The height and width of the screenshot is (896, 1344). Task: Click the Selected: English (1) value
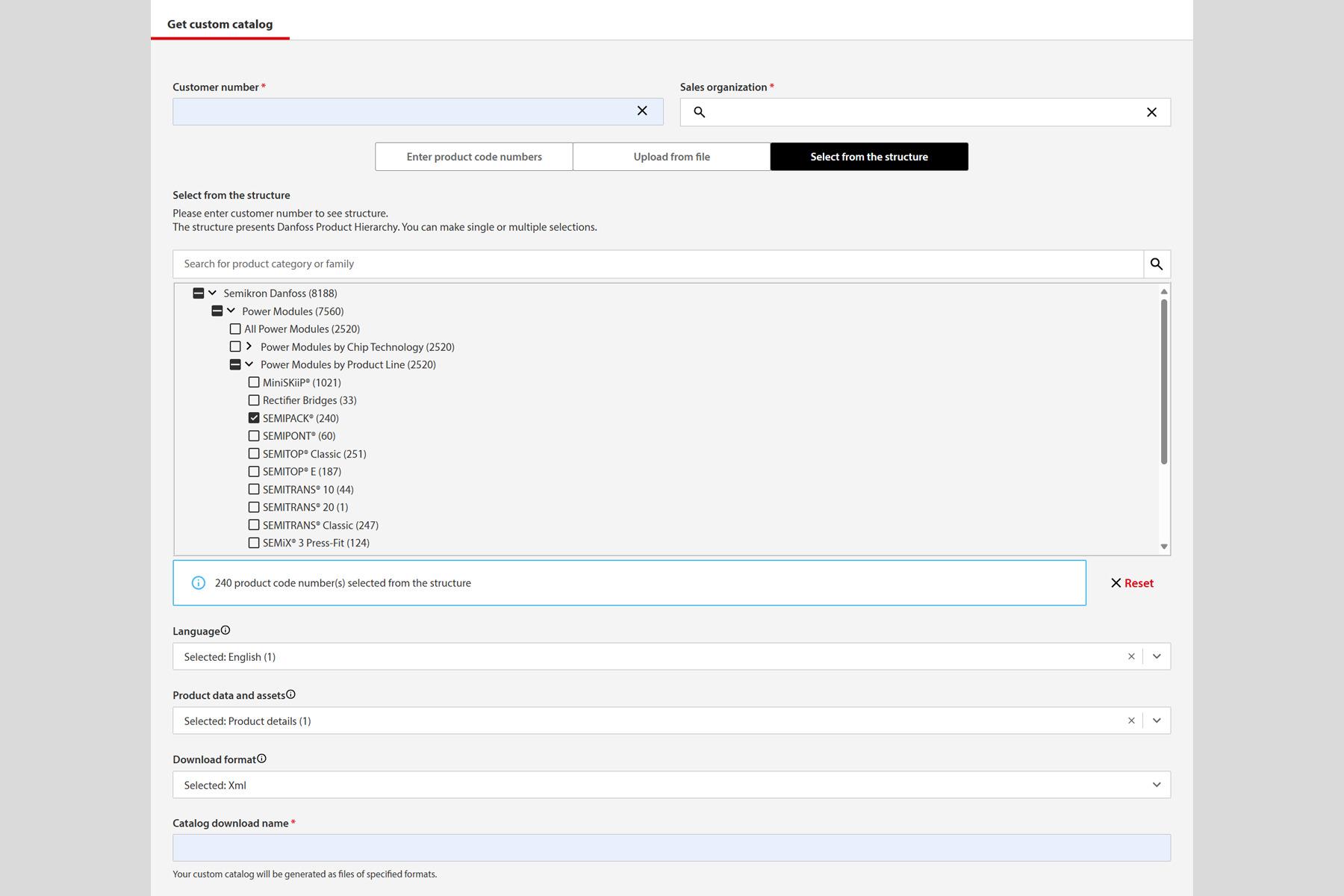pos(230,657)
